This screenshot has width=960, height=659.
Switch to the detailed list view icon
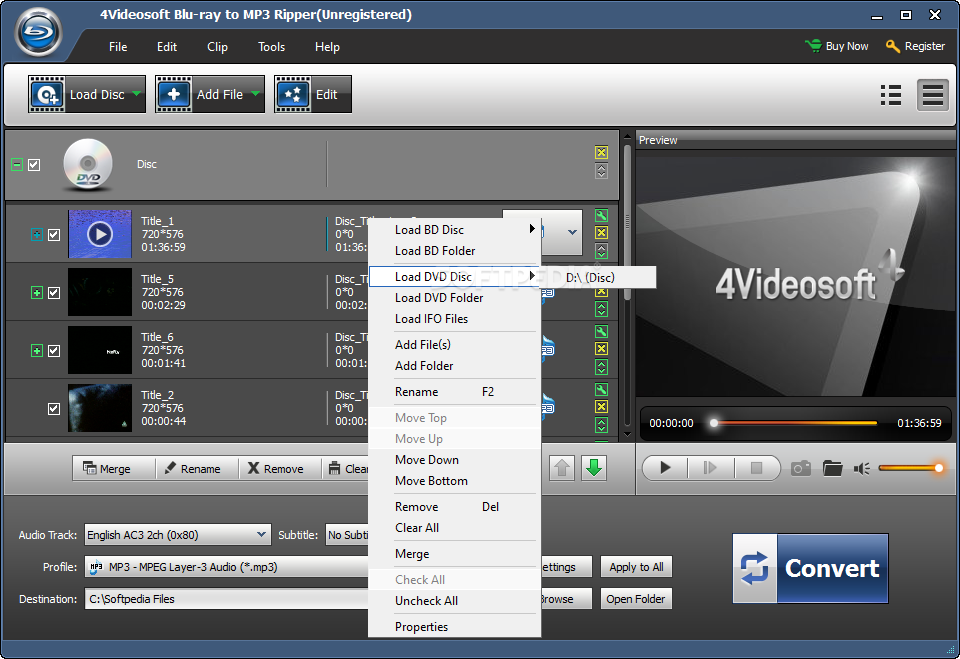(890, 96)
